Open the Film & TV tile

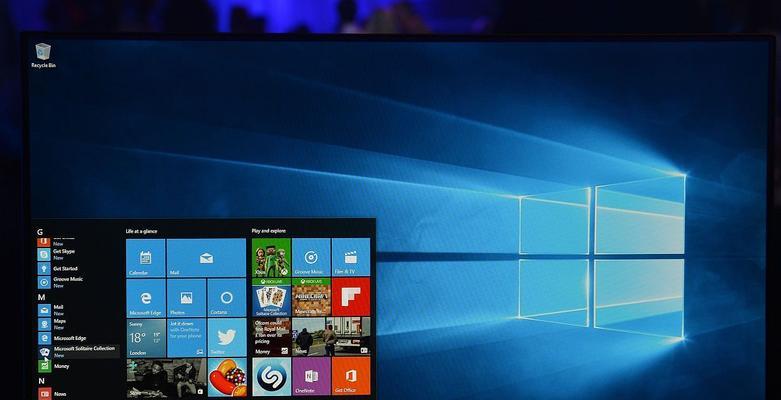350,257
